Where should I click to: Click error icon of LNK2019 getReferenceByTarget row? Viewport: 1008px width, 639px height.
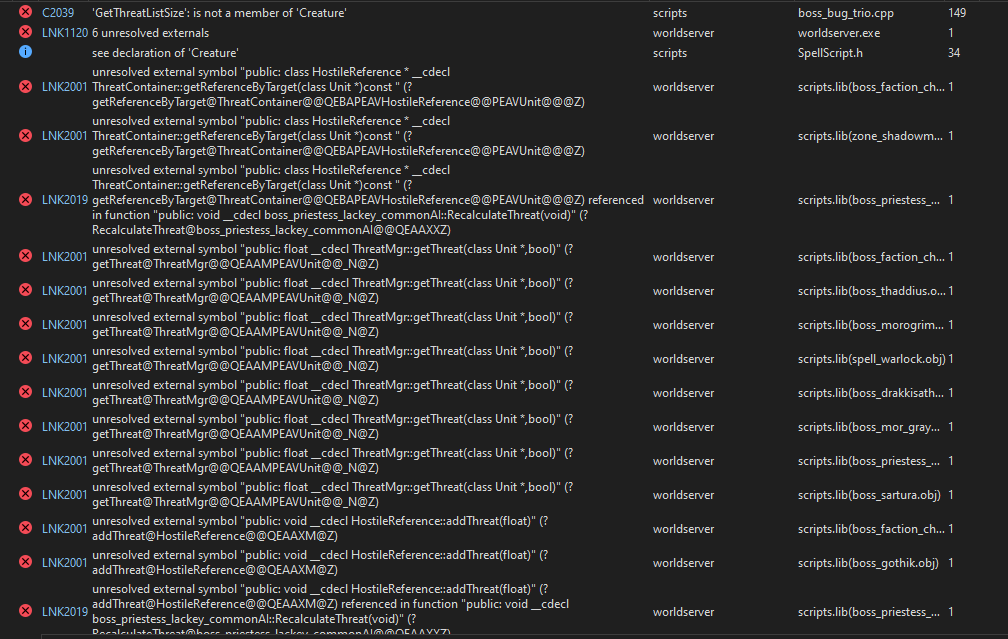pyautogui.click(x=26, y=200)
